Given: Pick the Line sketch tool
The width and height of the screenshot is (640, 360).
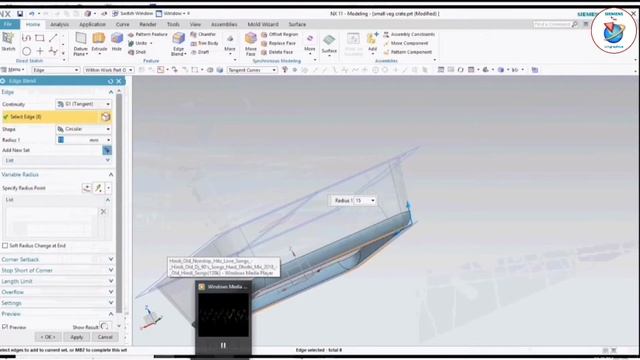Looking at the screenshot, I should (x=53, y=38).
